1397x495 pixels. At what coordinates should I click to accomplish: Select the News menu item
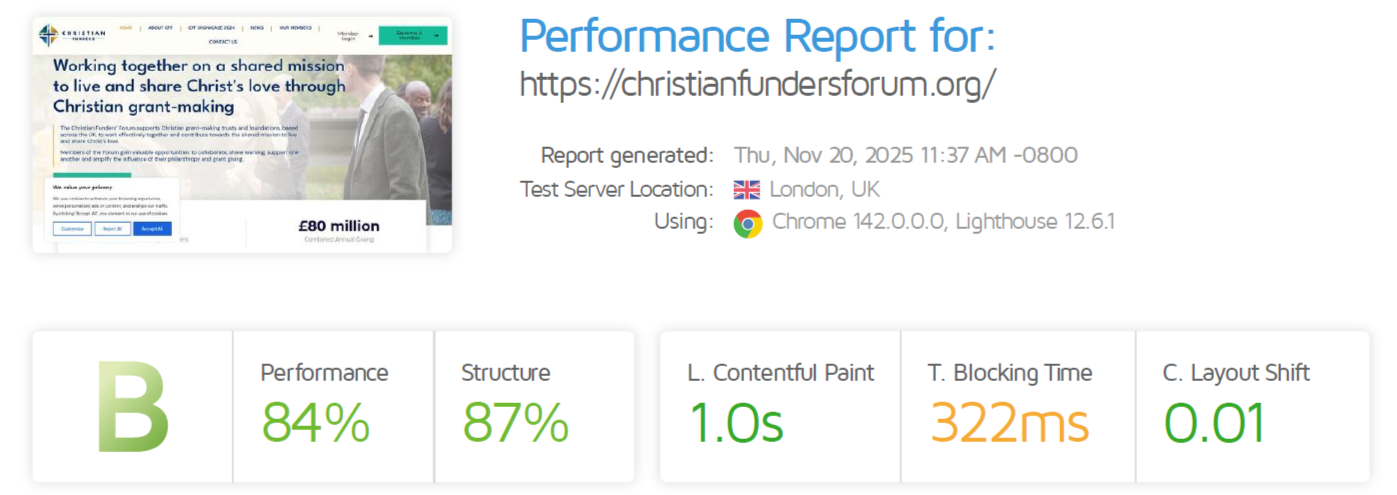coord(257,28)
